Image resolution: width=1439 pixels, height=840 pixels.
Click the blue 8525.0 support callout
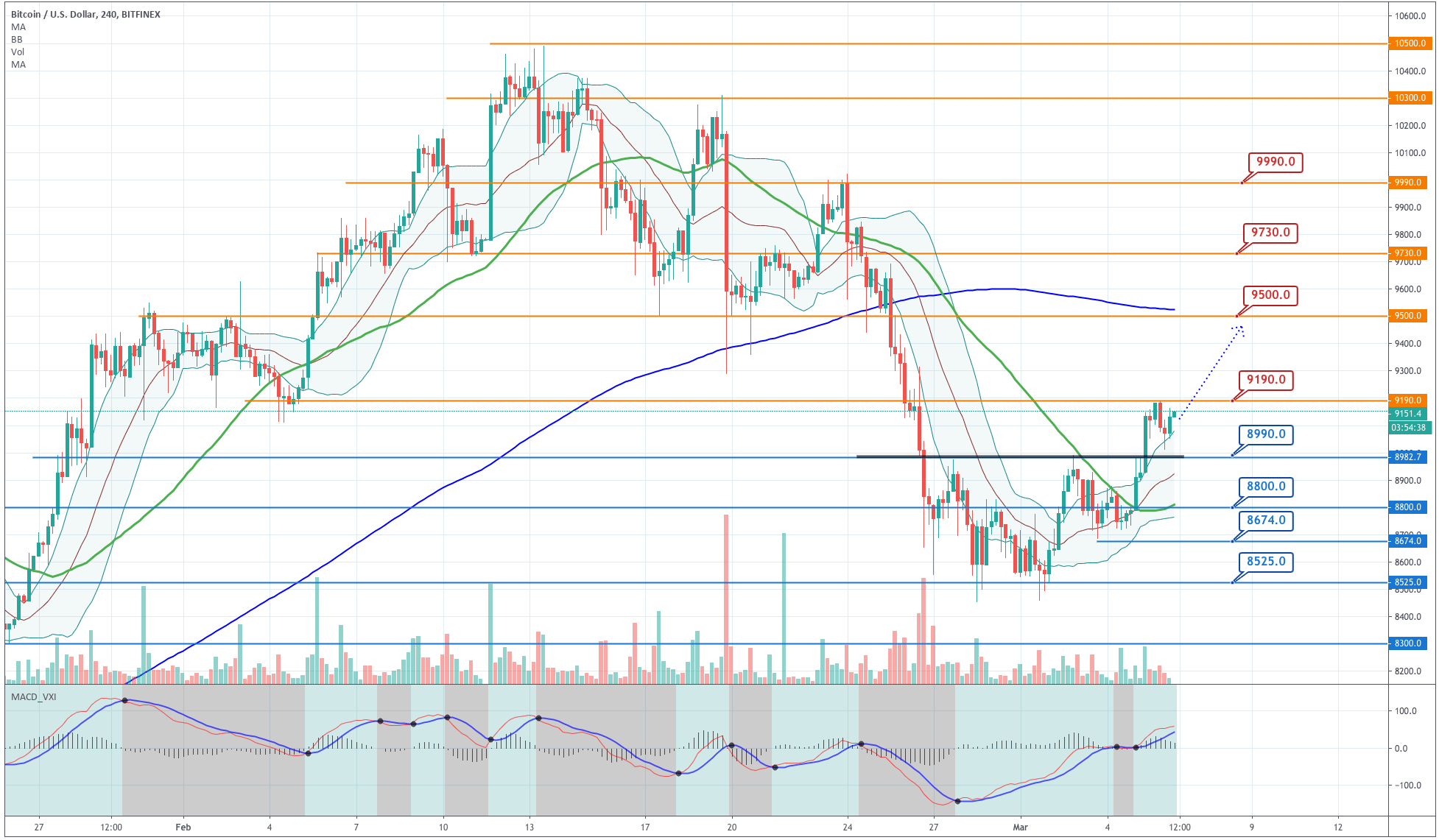[x=1266, y=562]
